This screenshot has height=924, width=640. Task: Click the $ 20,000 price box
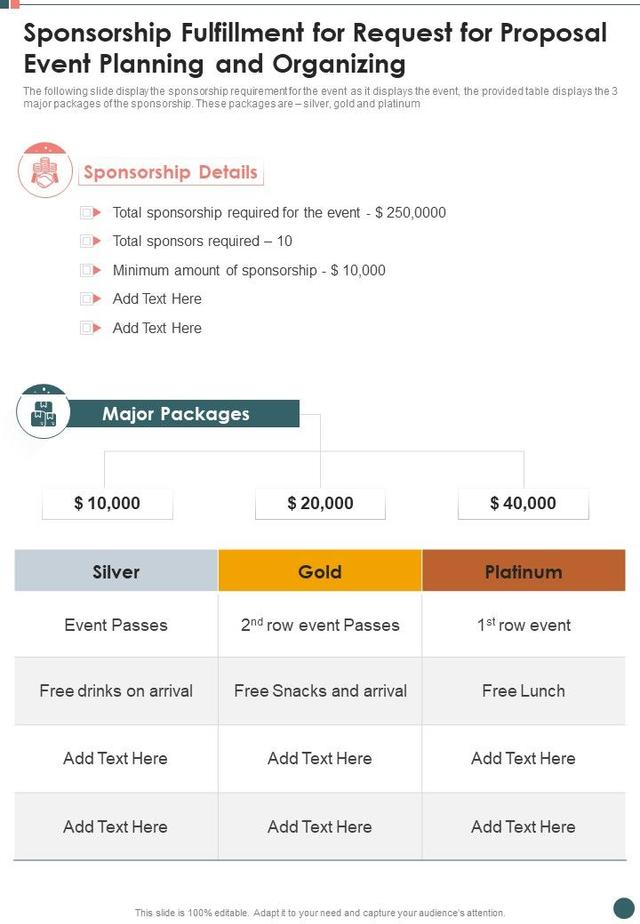(x=320, y=503)
